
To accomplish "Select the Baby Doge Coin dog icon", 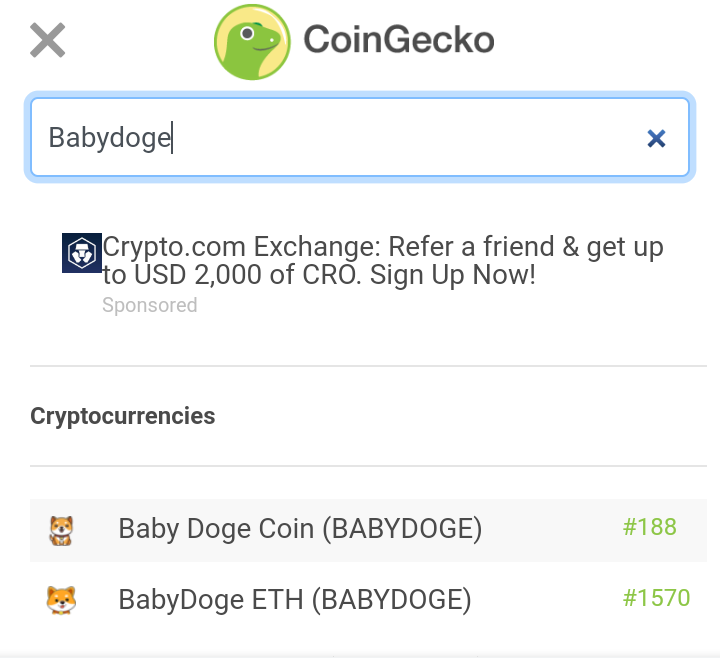I will click(x=61, y=530).
